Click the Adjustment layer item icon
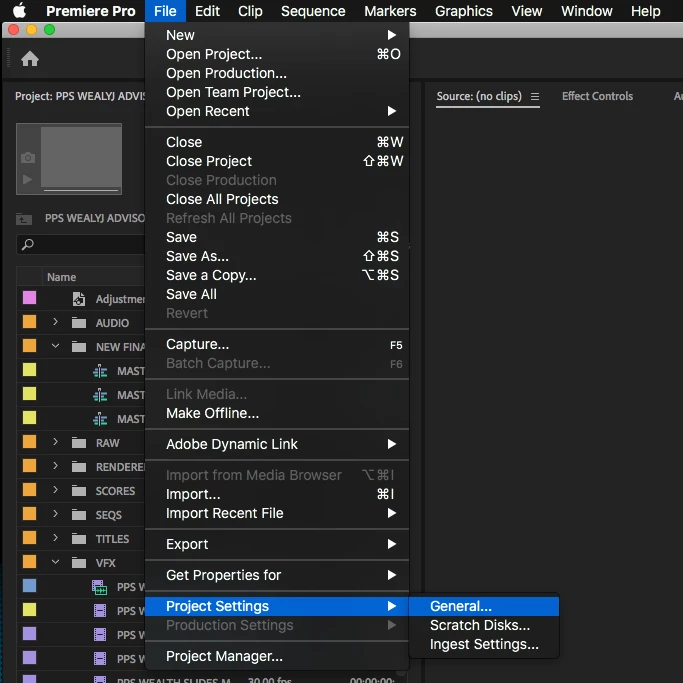The width and height of the screenshot is (683, 683). [x=78, y=299]
